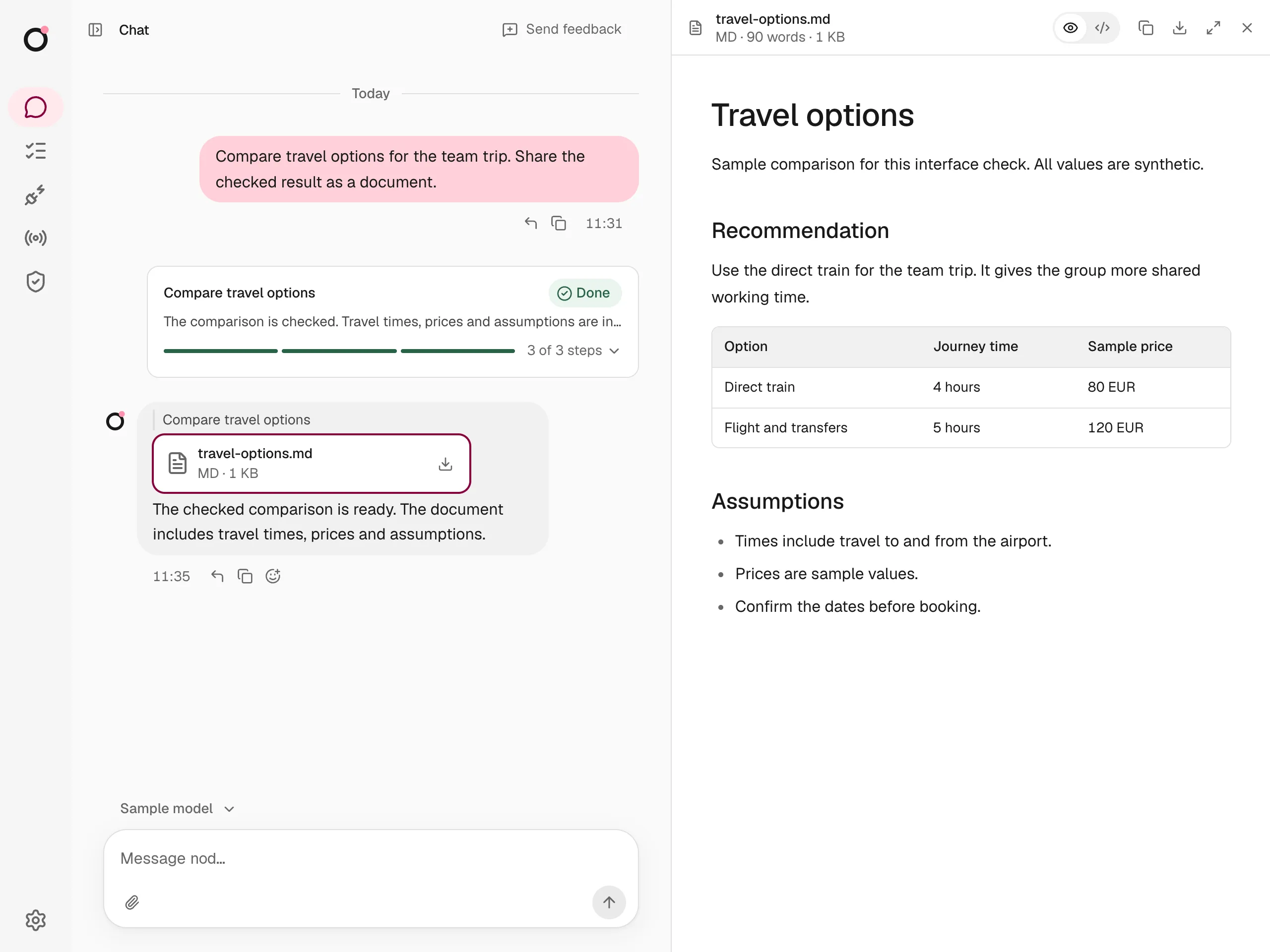Focus the Message input field

(371, 858)
